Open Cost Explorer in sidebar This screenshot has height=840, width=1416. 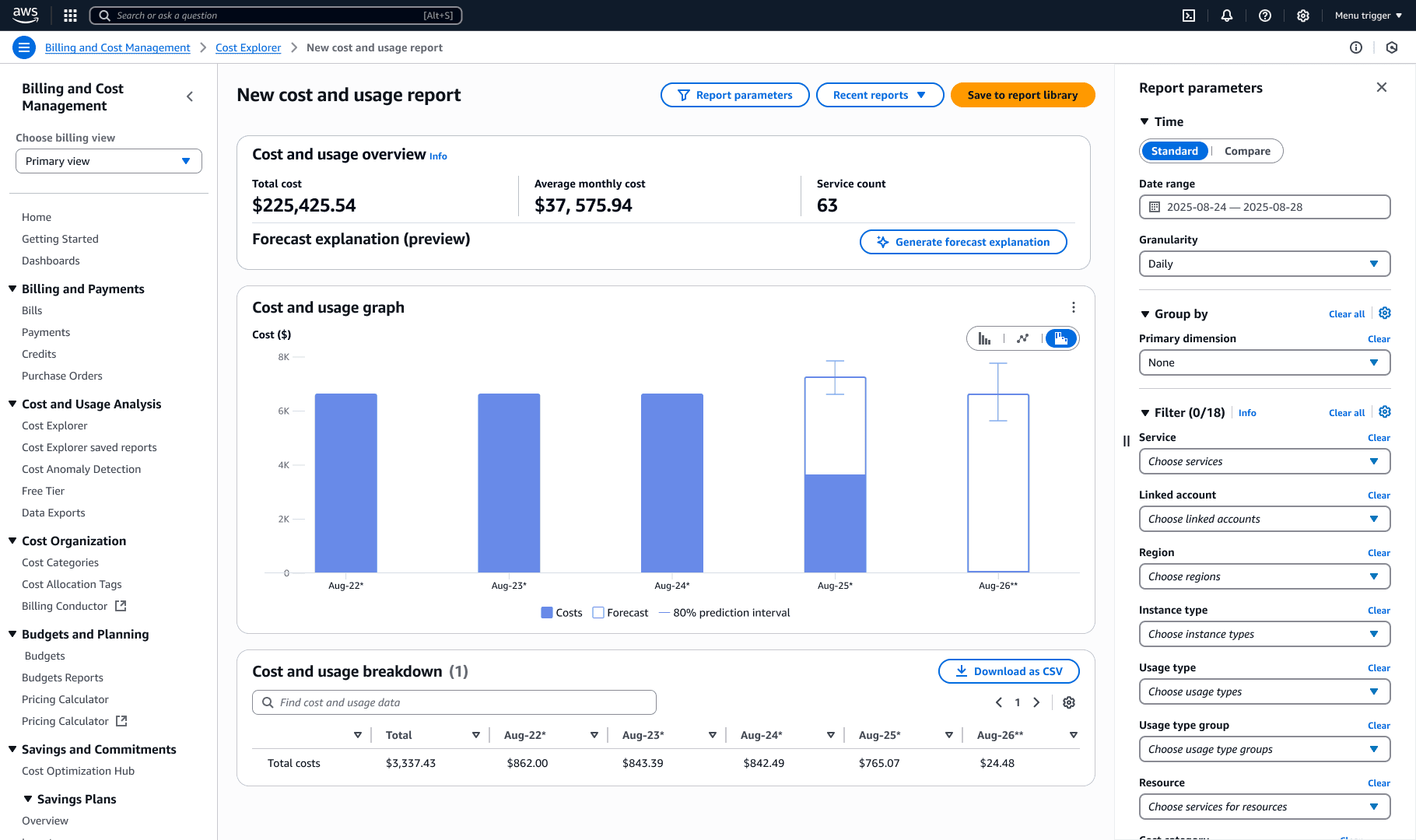pyautogui.click(x=54, y=425)
